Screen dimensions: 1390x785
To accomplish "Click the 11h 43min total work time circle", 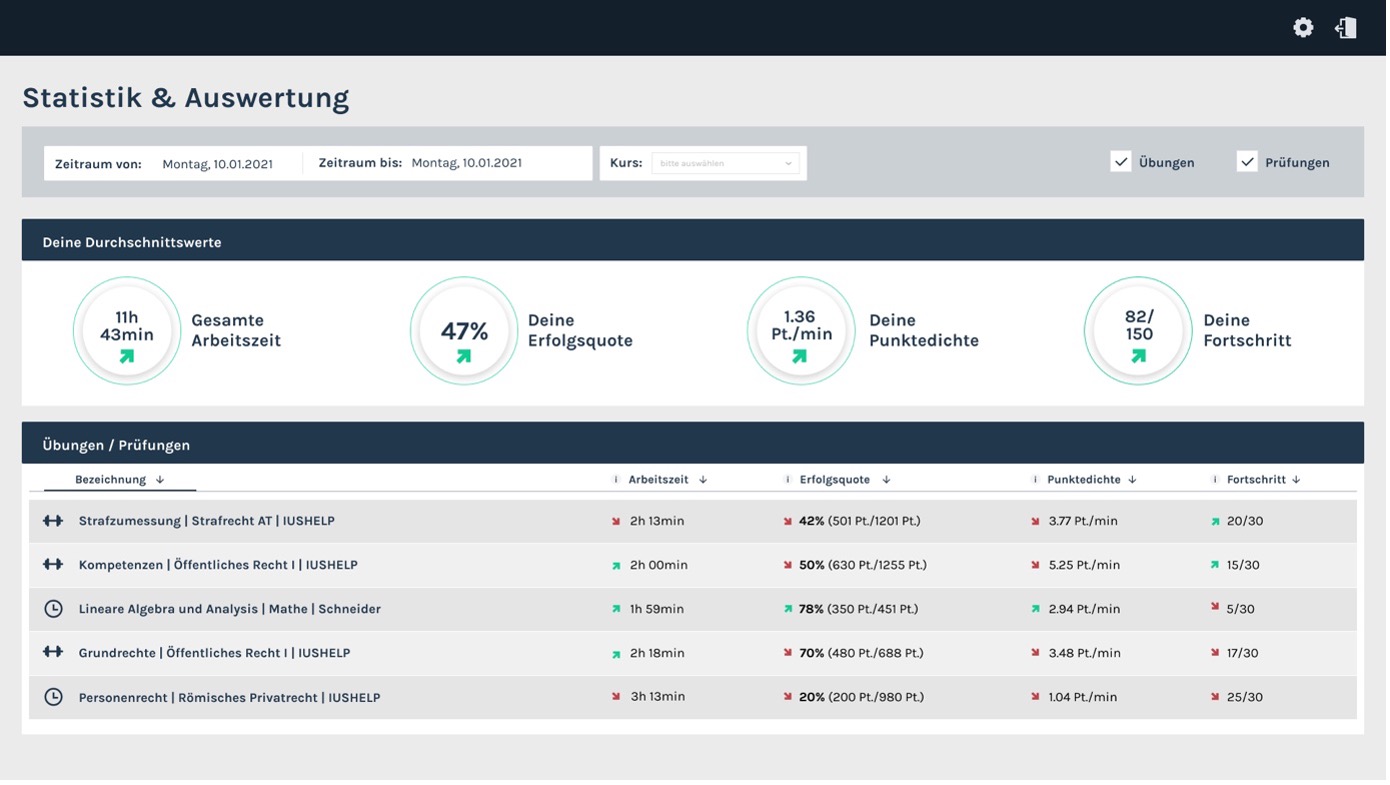I will (127, 331).
